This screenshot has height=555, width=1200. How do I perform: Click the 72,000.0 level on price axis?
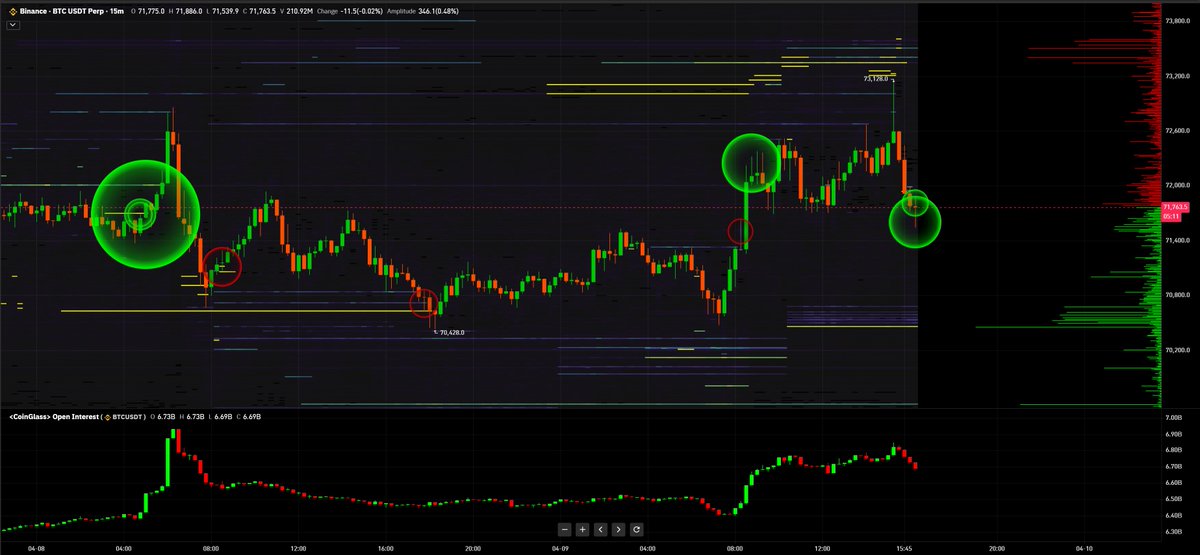(1176, 185)
